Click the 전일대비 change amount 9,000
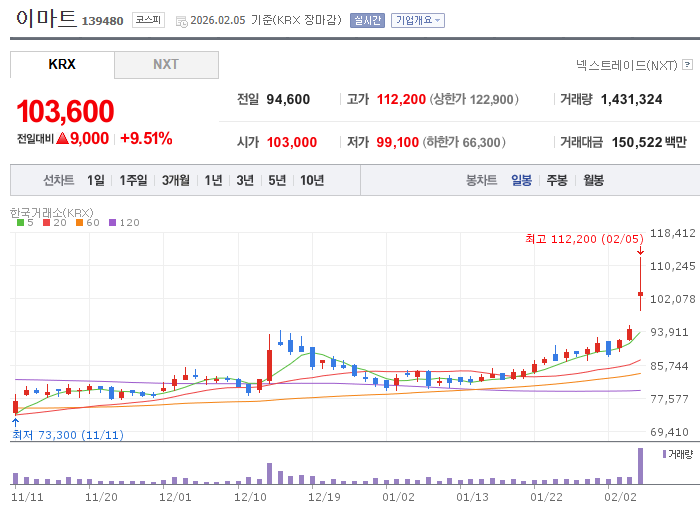700x508 pixels. click(89, 138)
